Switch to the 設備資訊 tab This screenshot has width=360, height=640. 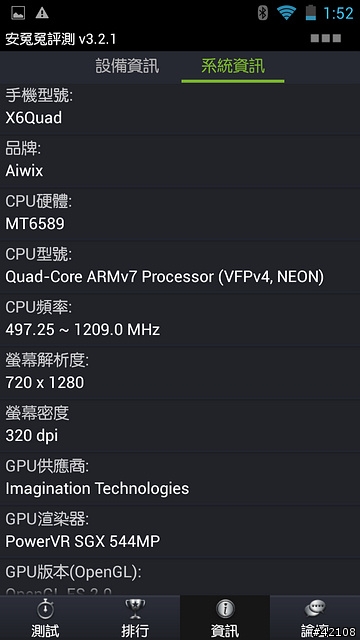pos(127,66)
